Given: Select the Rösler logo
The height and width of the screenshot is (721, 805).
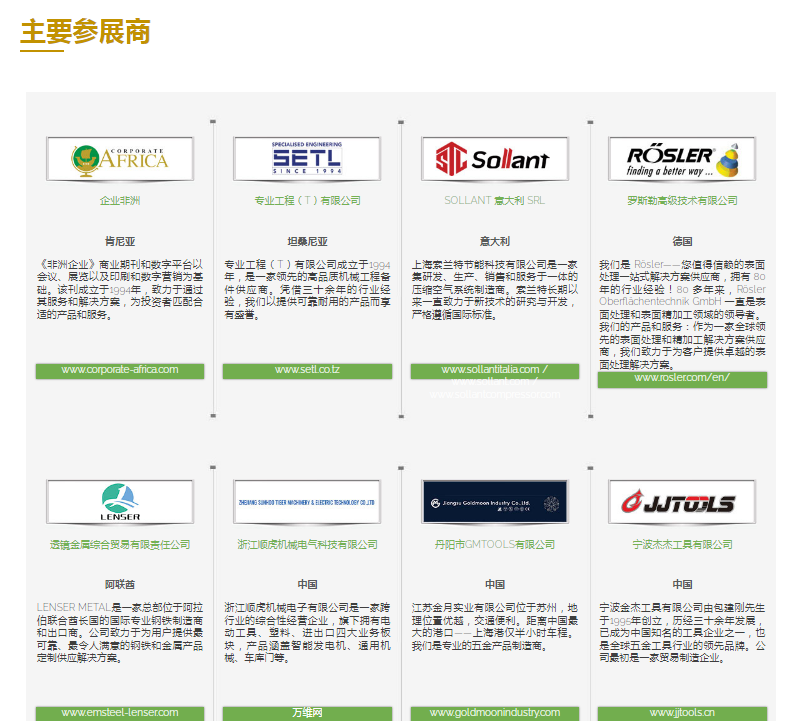Looking at the screenshot, I should point(682,159).
